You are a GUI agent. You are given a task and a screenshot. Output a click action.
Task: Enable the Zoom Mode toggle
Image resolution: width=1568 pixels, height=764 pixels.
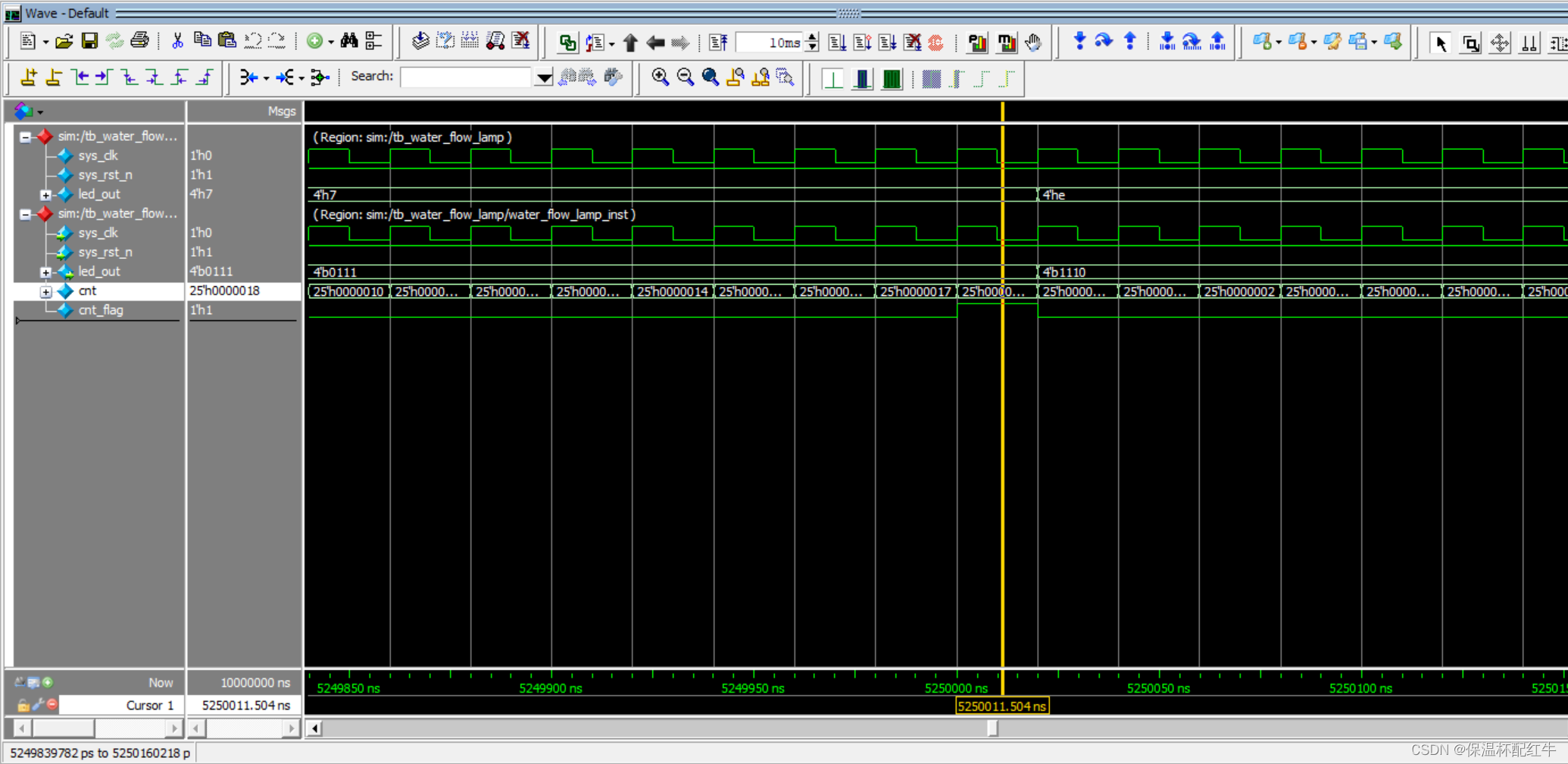[x=1470, y=43]
